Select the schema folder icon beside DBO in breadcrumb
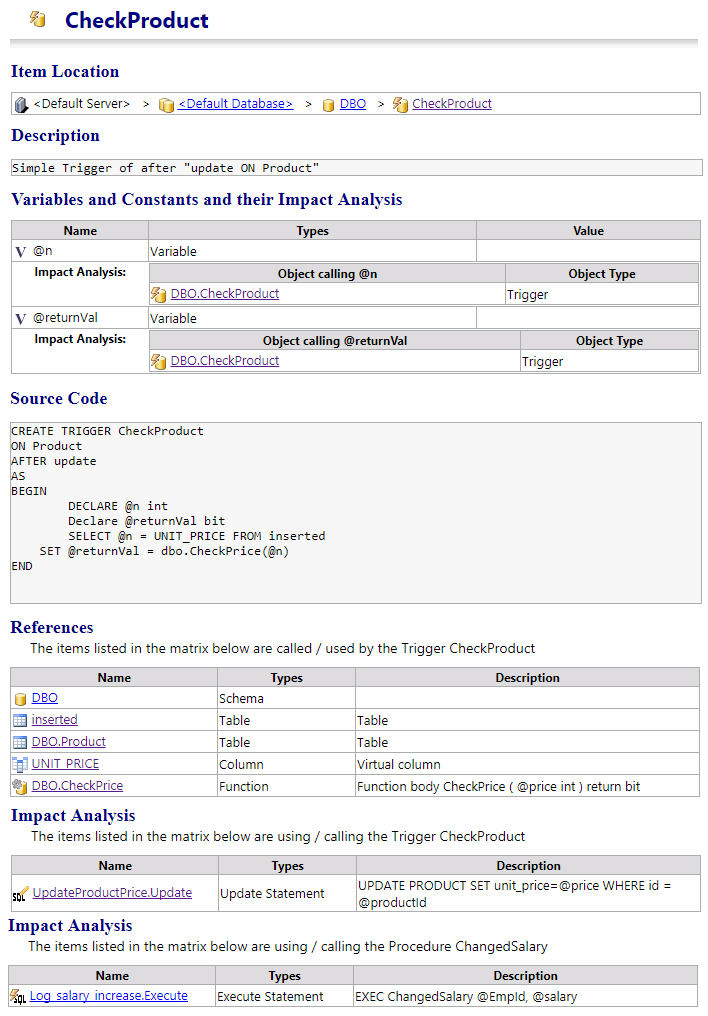This screenshot has width=708, height=1016. pos(329,104)
